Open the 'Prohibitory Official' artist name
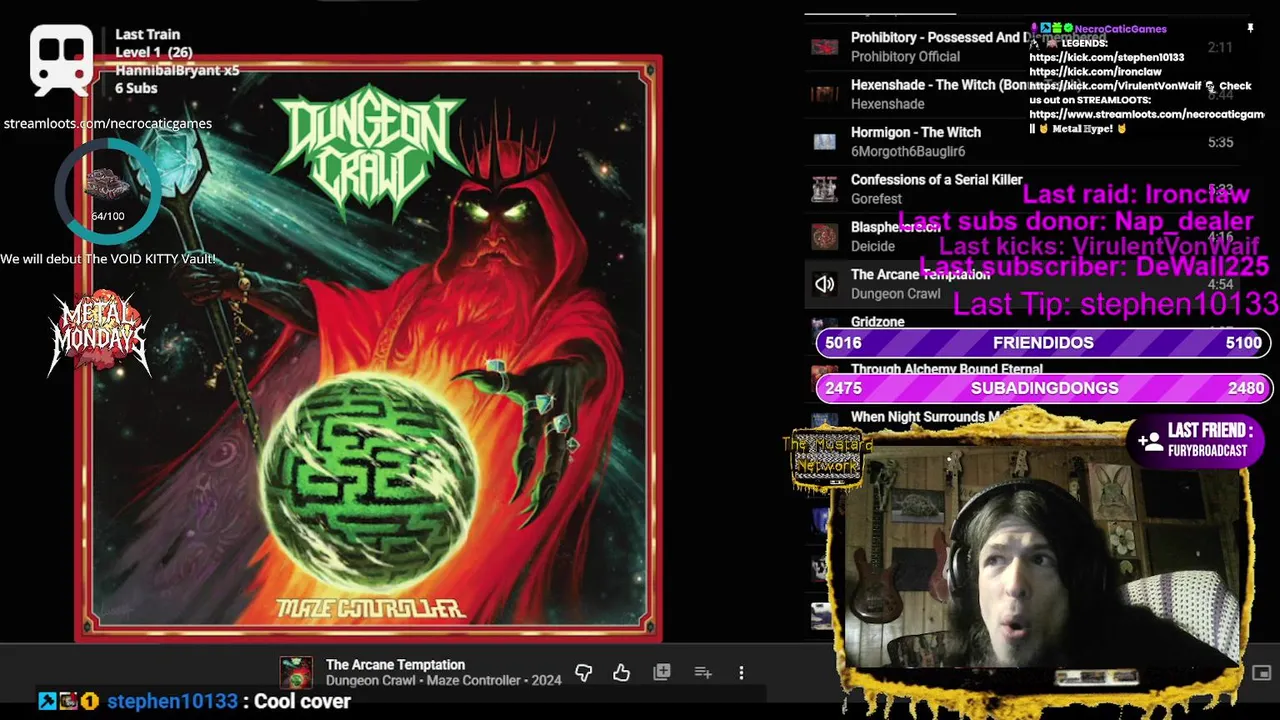This screenshot has width=1280, height=720. coord(905,57)
